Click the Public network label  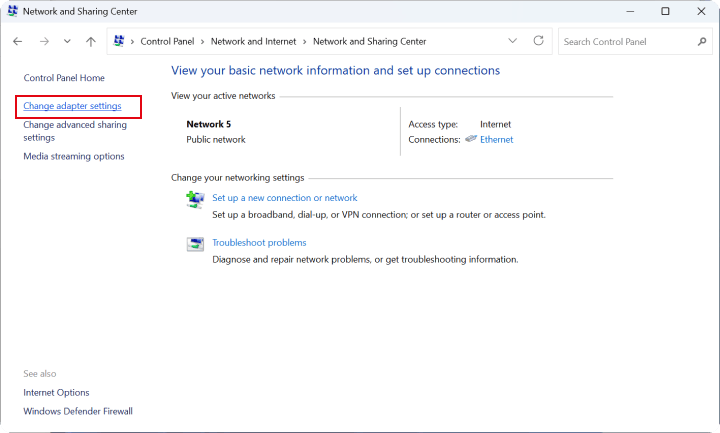tap(216, 140)
